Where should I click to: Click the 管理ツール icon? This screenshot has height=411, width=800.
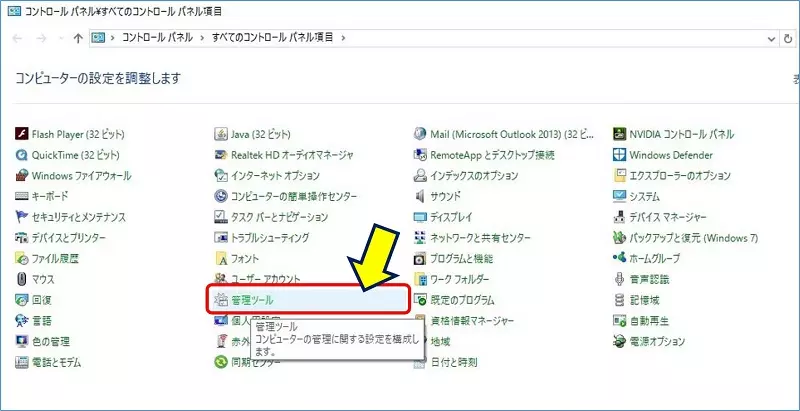[x=220, y=300]
